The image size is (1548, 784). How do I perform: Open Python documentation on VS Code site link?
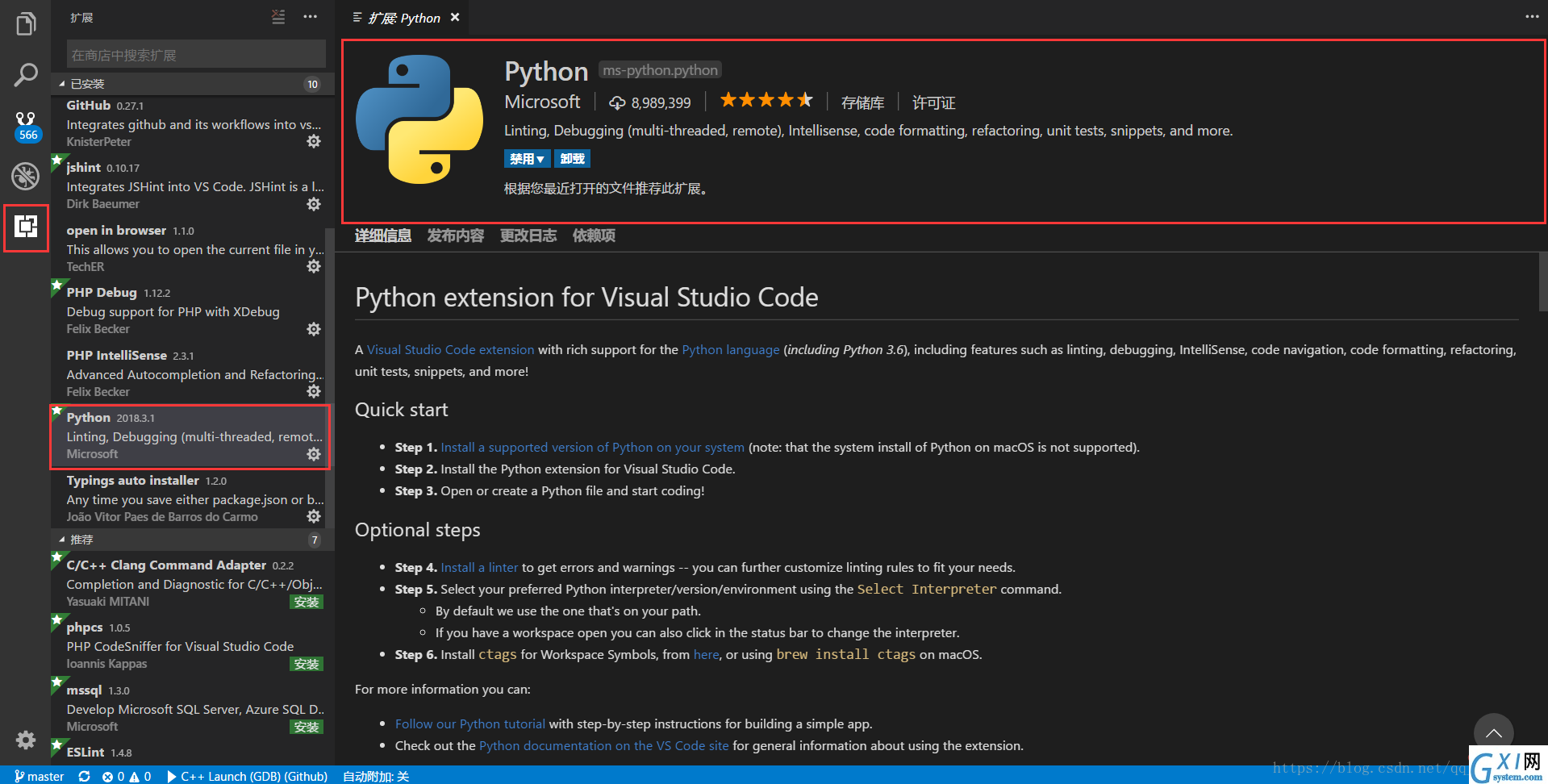click(603, 745)
